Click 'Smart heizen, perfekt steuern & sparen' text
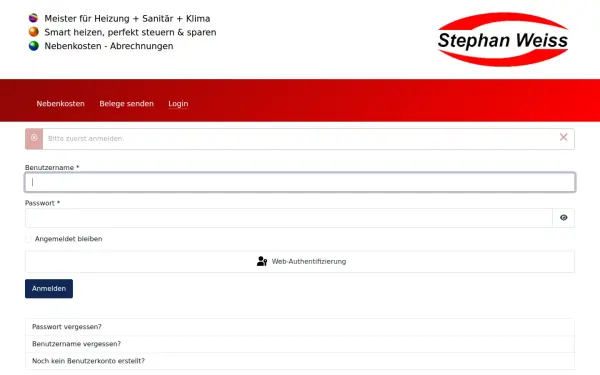Viewport: 600px width, 375px height. (x=130, y=32)
